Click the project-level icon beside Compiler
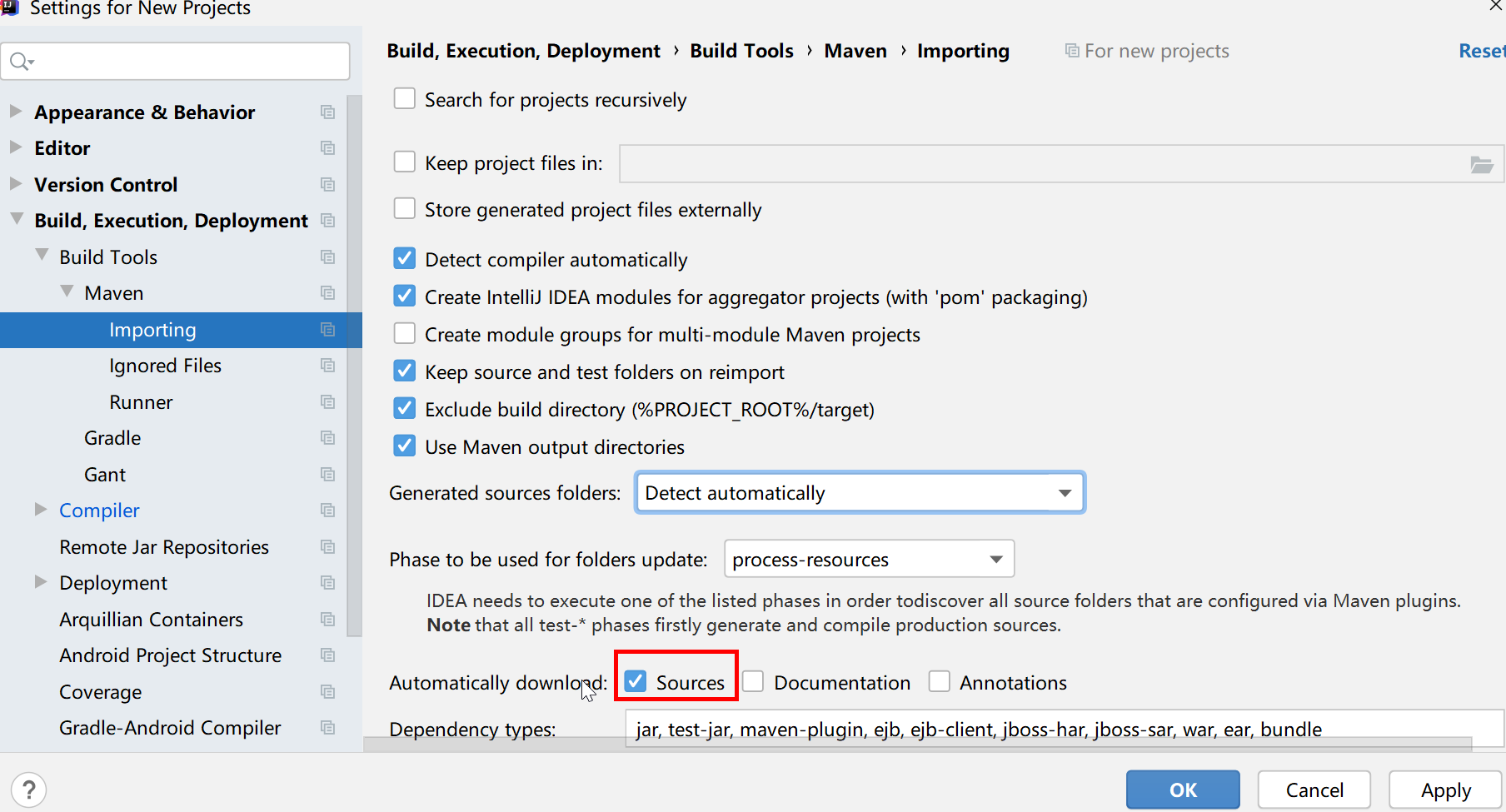Viewport: 1506px width, 812px height. click(327, 511)
